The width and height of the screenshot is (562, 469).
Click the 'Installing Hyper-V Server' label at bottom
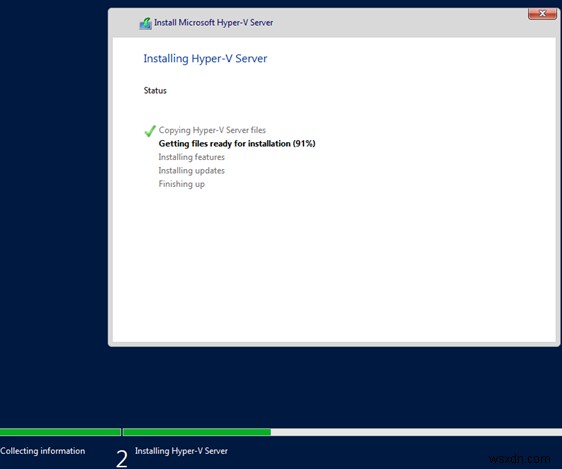181,451
